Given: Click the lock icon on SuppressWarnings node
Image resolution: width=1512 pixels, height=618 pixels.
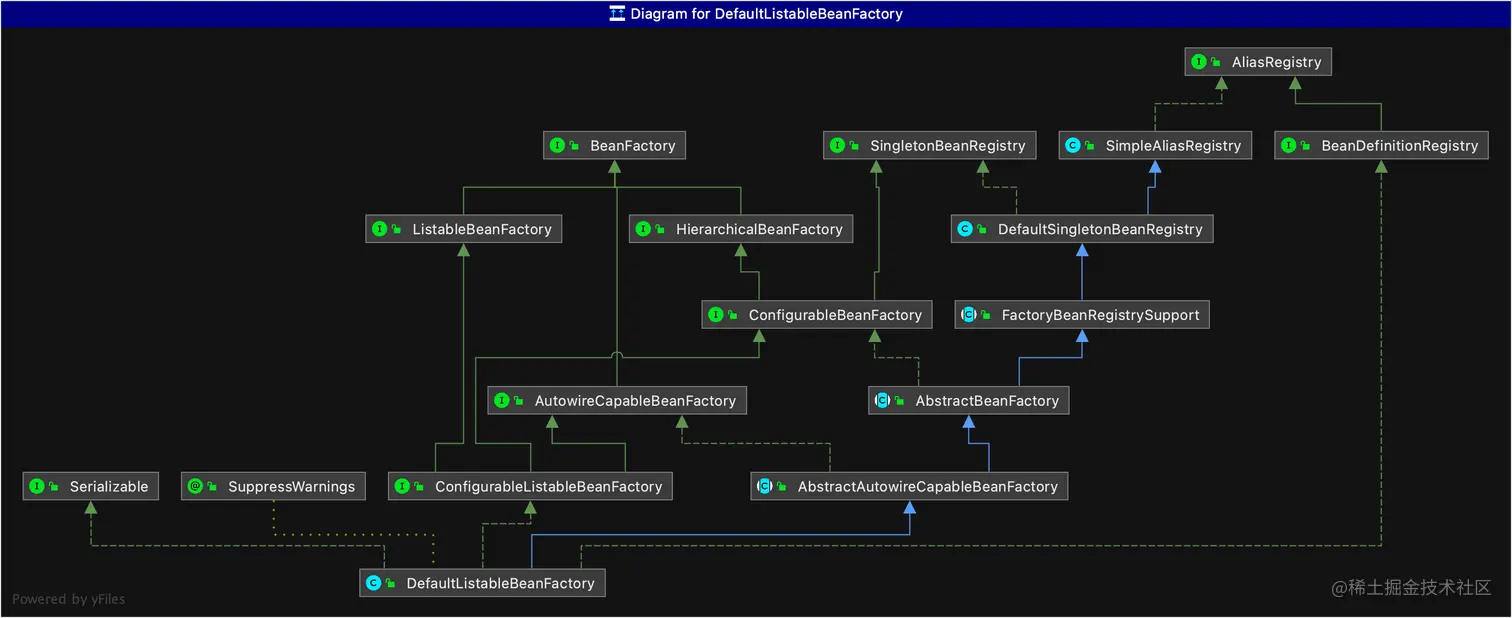Looking at the screenshot, I should [x=212, y=487].
